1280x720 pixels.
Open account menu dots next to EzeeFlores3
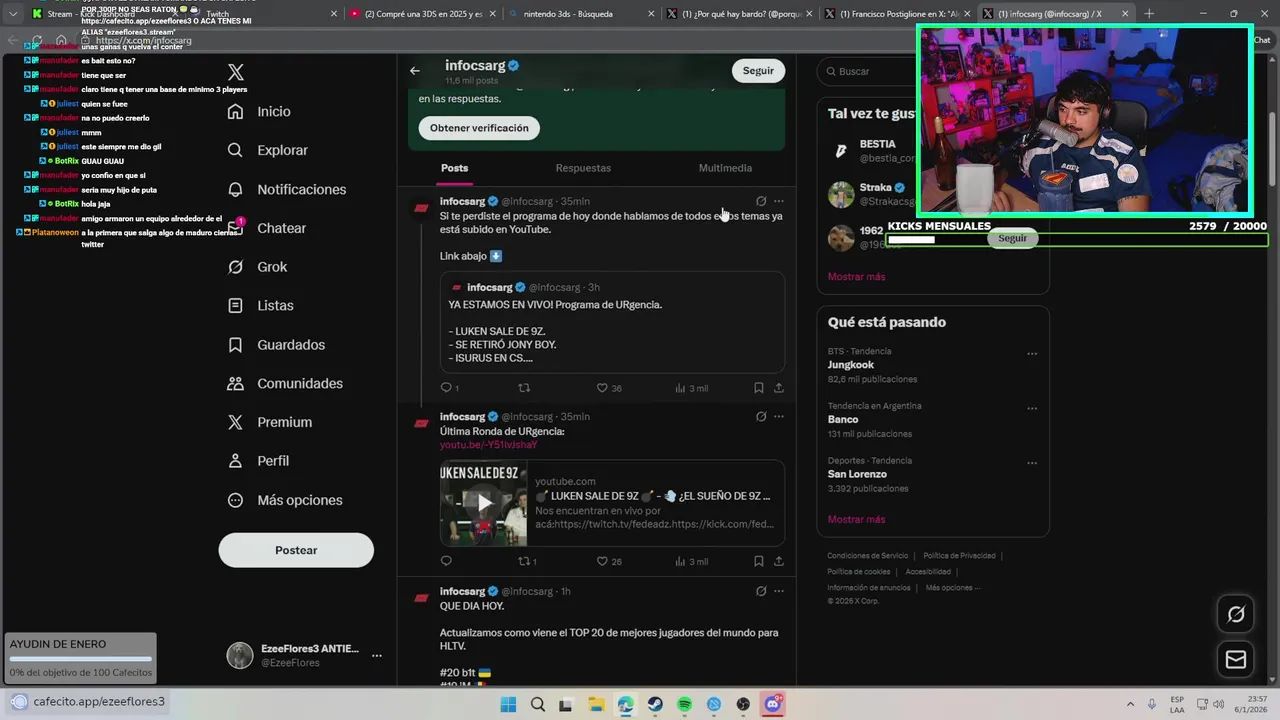(x=377, y=656)
